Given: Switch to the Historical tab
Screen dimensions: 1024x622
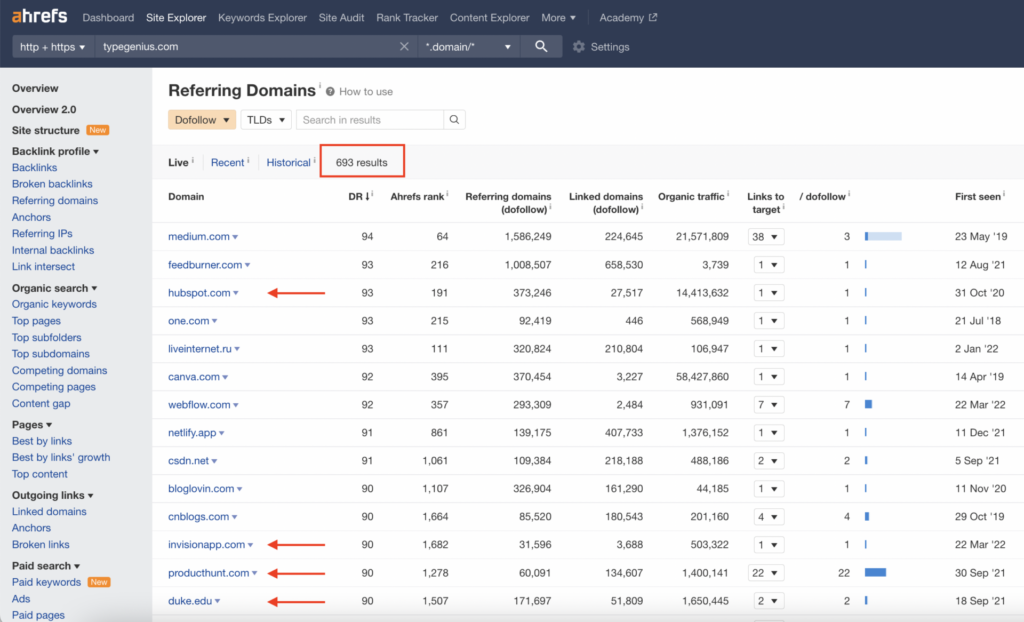Looking at the screenshot, I should [288, 163].
